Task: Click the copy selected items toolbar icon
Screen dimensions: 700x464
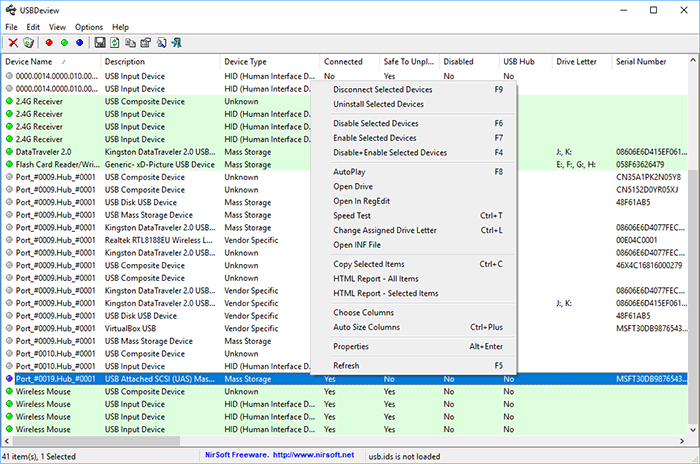Action: coord(131,43)
